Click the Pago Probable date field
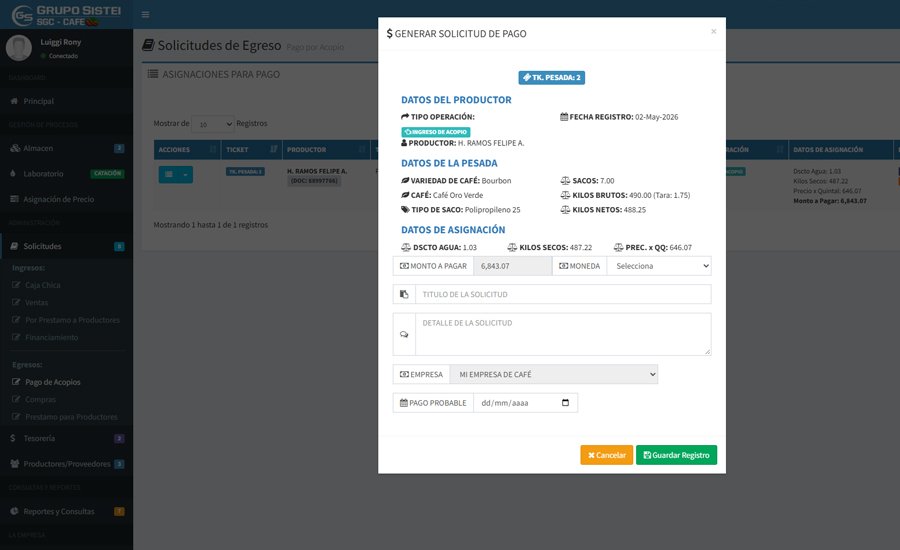This screenshot has width=900, height=550. tap(525, 403)
